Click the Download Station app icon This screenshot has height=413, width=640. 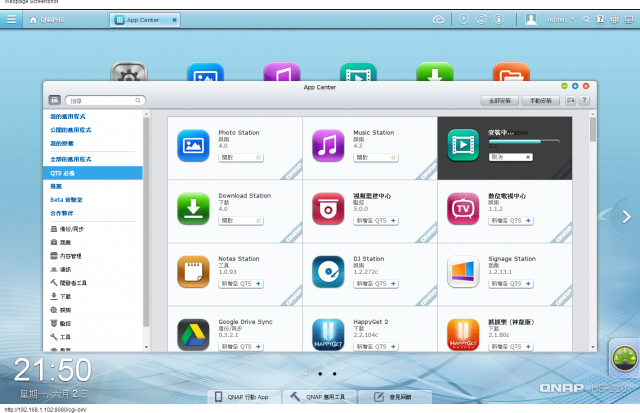pos(193,209)
